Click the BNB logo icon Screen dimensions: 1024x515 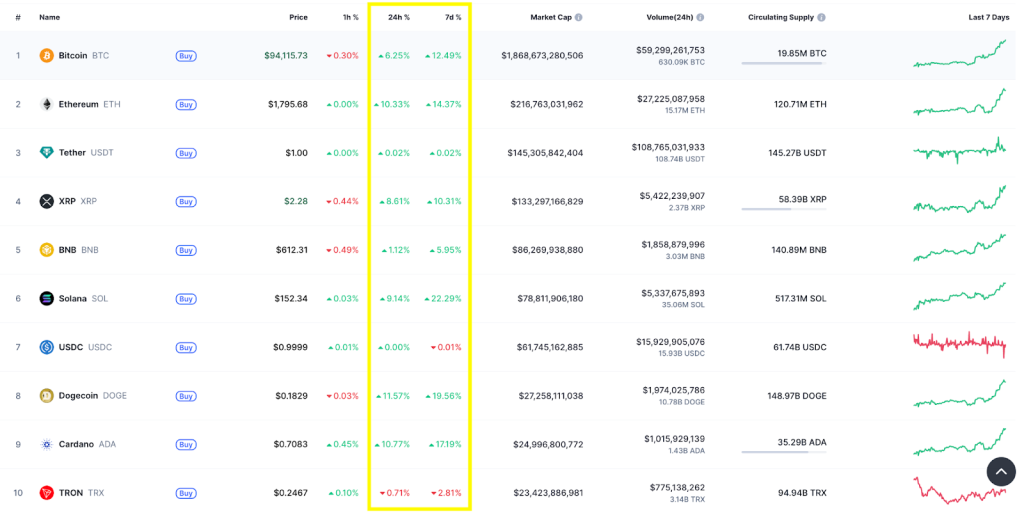coord(46,250)
